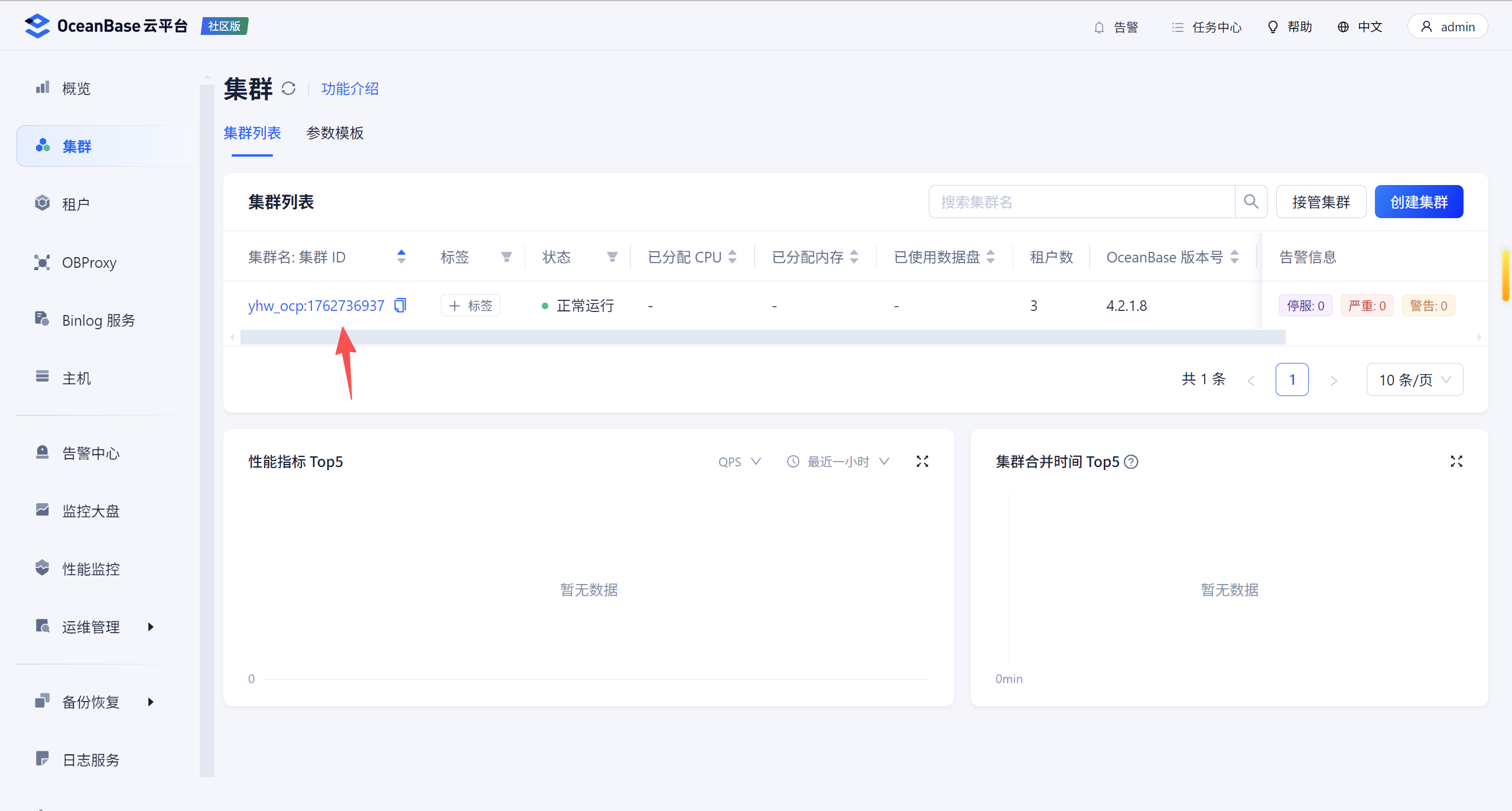Open the 标签 column filter
Screen dimensions: 1512x811
(x=506, y=257)
